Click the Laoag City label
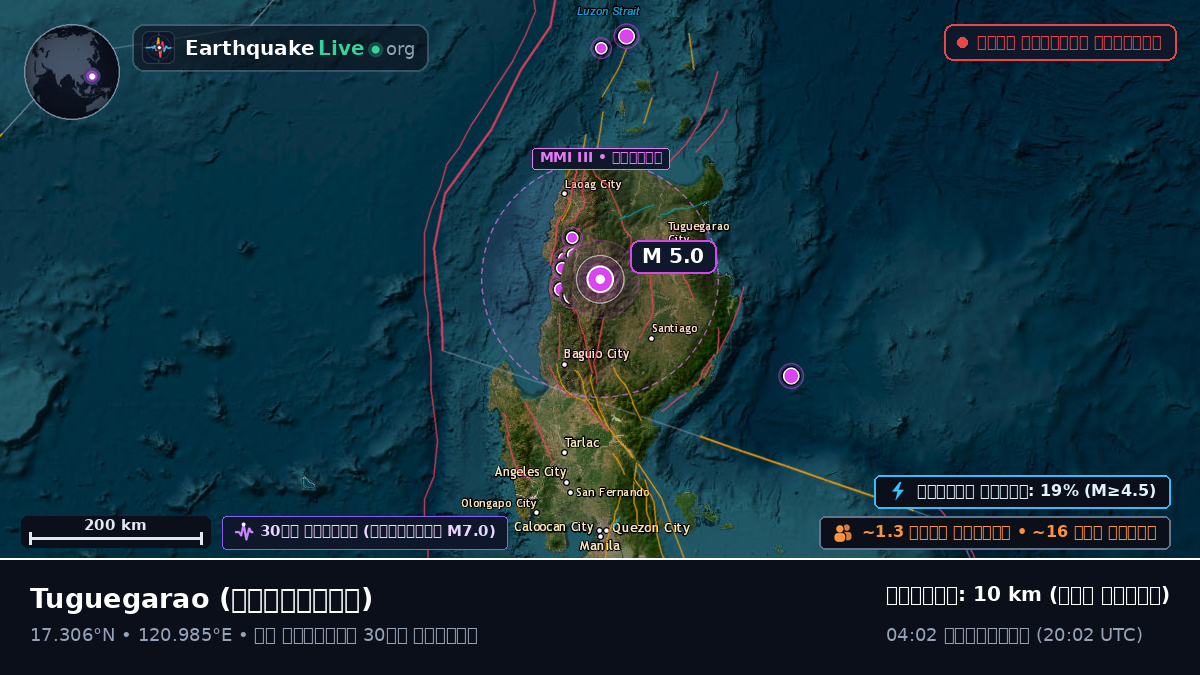Image resolution: width=1200 pixels, height=675 pixels. click(593, 184)
